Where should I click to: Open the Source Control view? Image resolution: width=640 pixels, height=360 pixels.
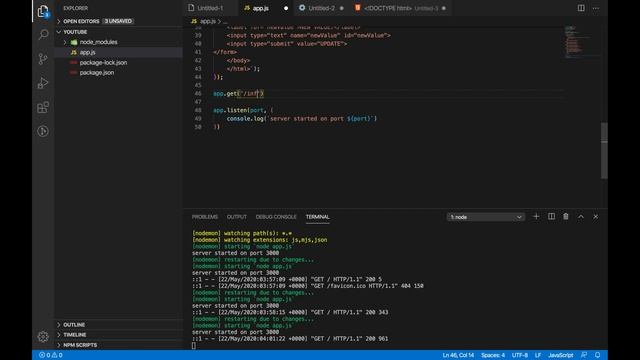43,59
